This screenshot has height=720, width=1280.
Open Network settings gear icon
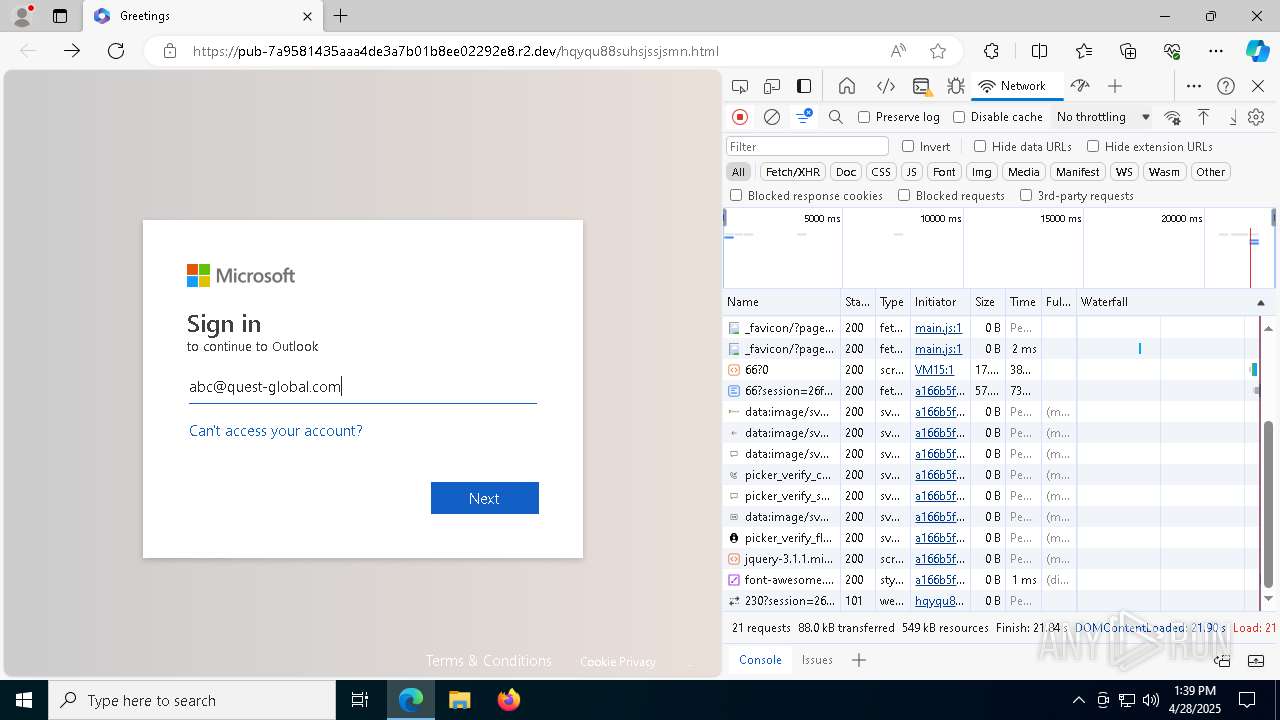(1257, 117)
